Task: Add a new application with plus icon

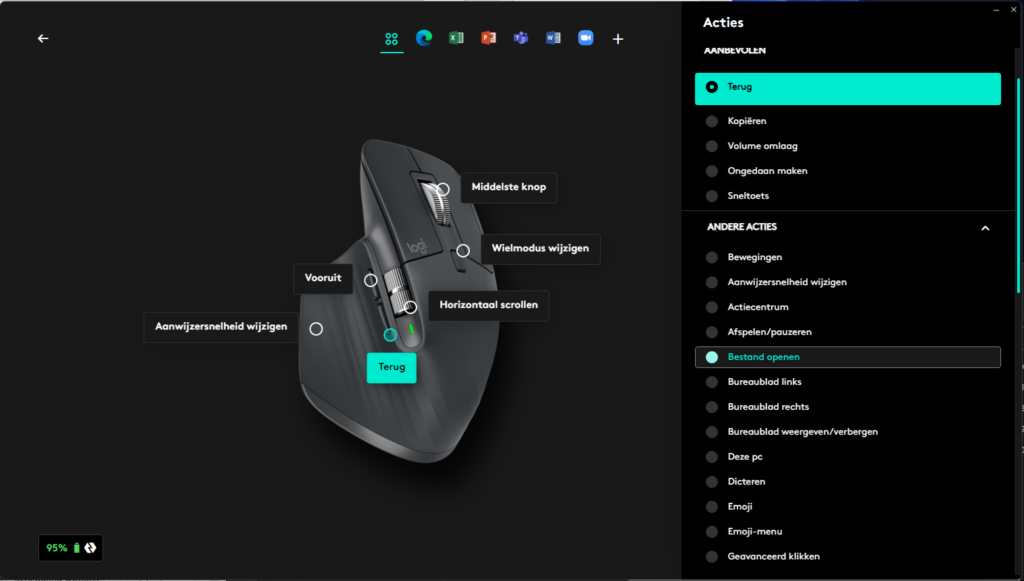Action: click(618, 39)
